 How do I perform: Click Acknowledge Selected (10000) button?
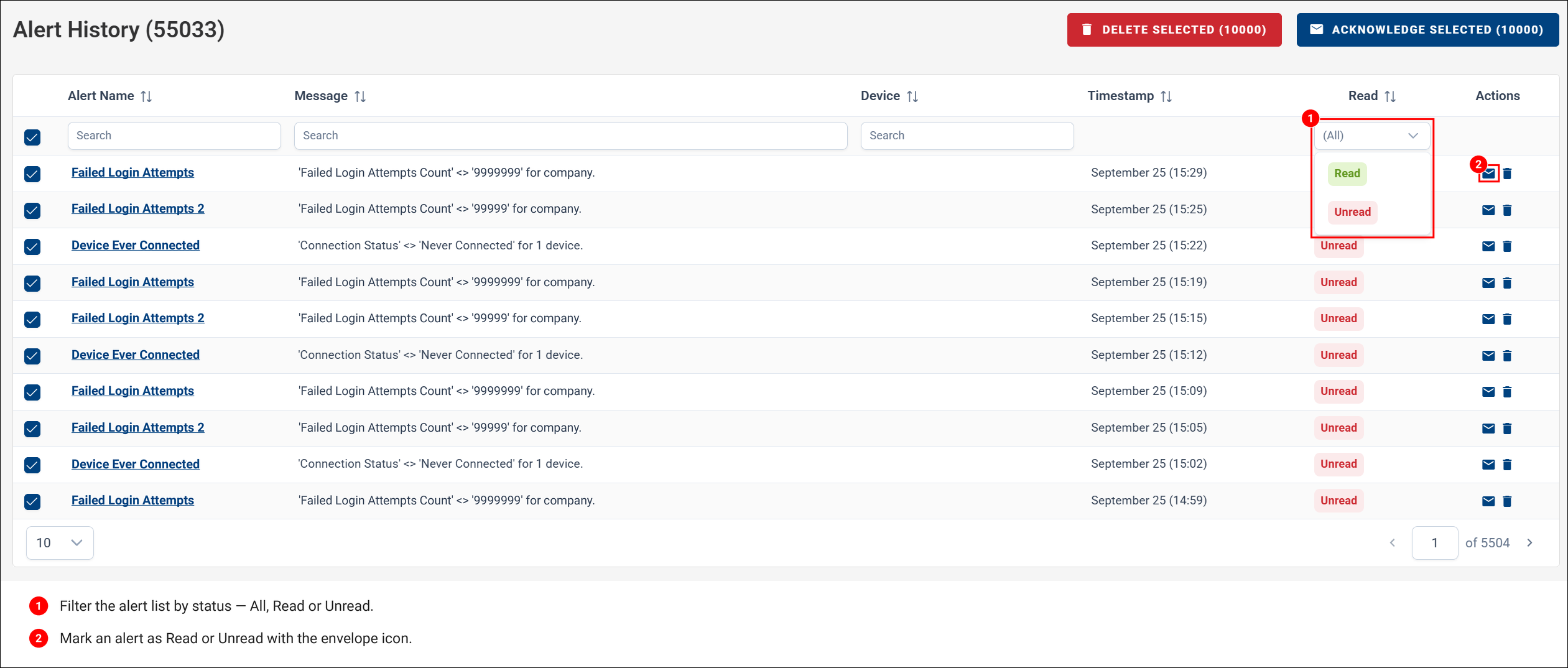point(1427,30)
